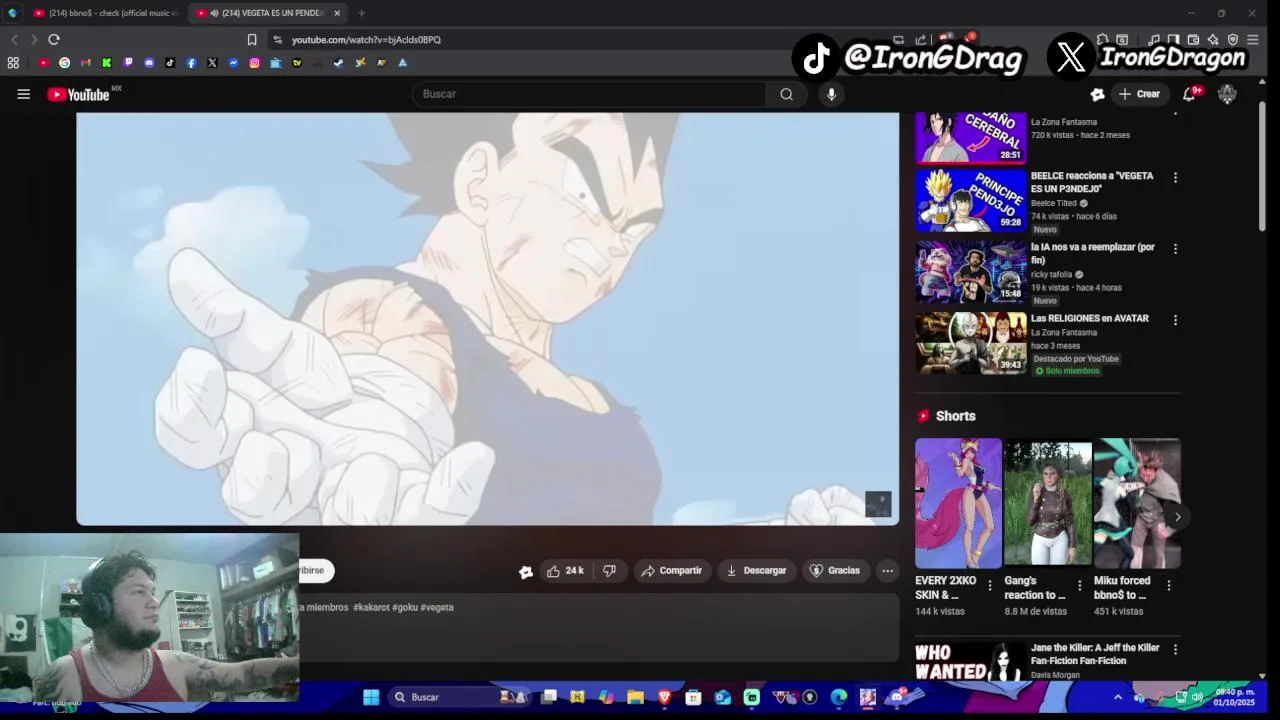Open the Instagram bookmark
1280x720 pixels.
tap(254, 62)
